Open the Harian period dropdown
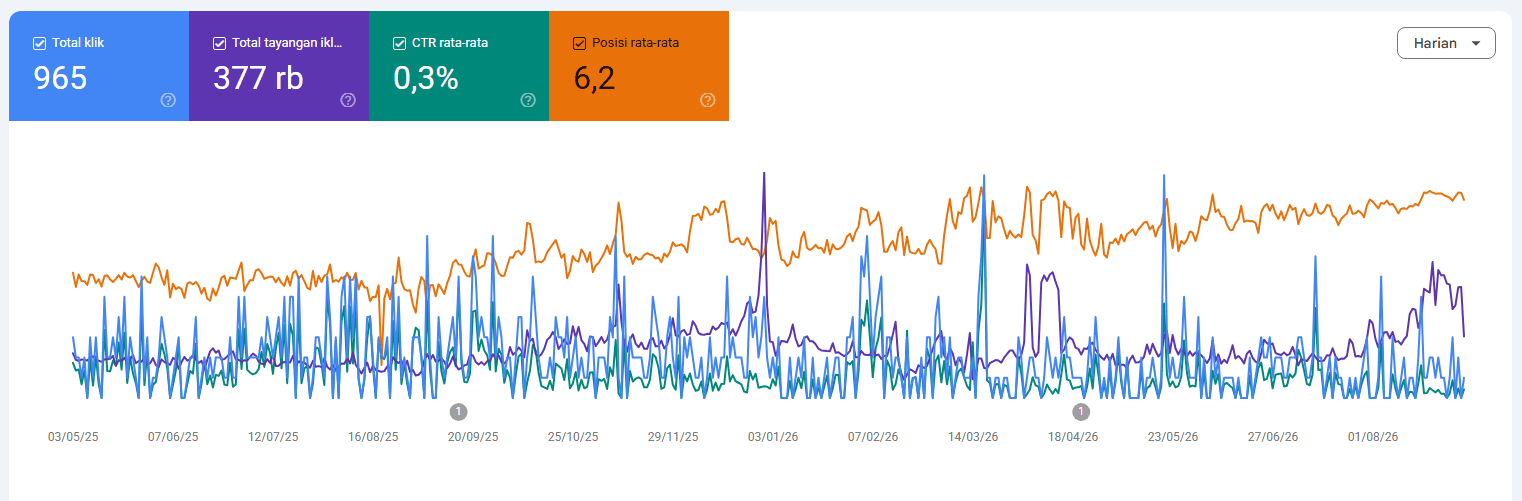 [x=1446, y=43]
